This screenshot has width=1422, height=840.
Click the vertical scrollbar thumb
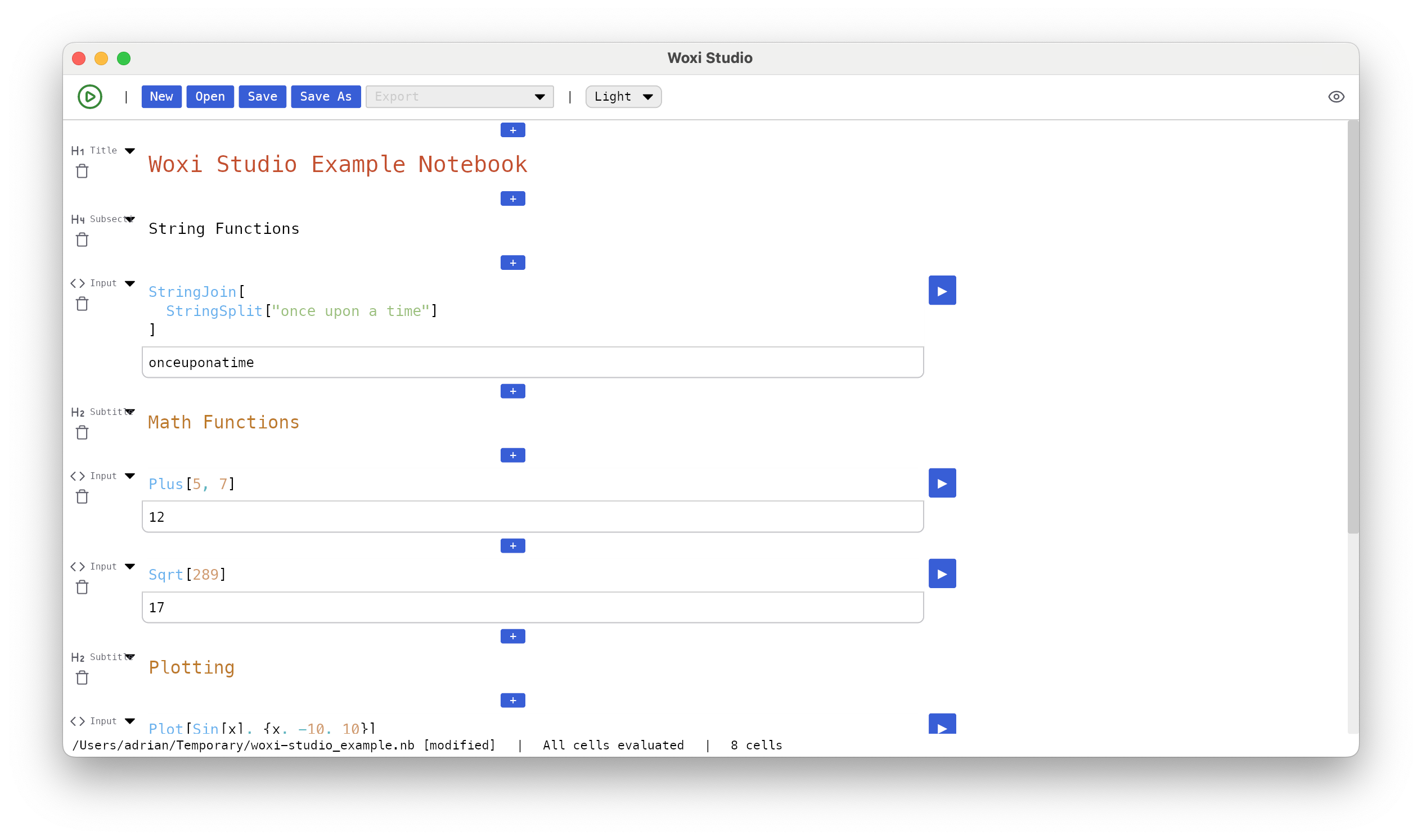click(x=1352, y=327)
